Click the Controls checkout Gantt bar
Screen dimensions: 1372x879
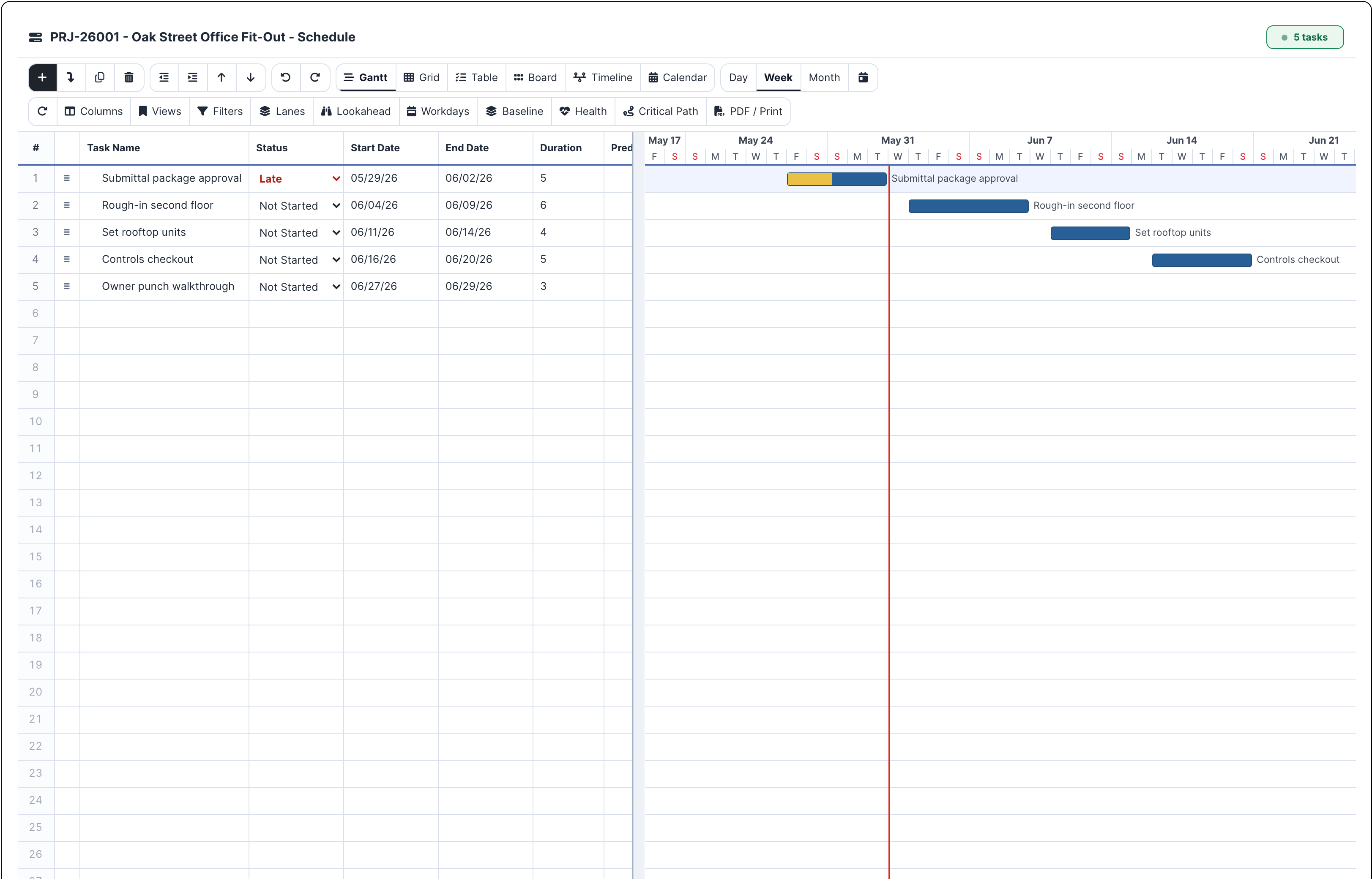[x=1202, y=260]
